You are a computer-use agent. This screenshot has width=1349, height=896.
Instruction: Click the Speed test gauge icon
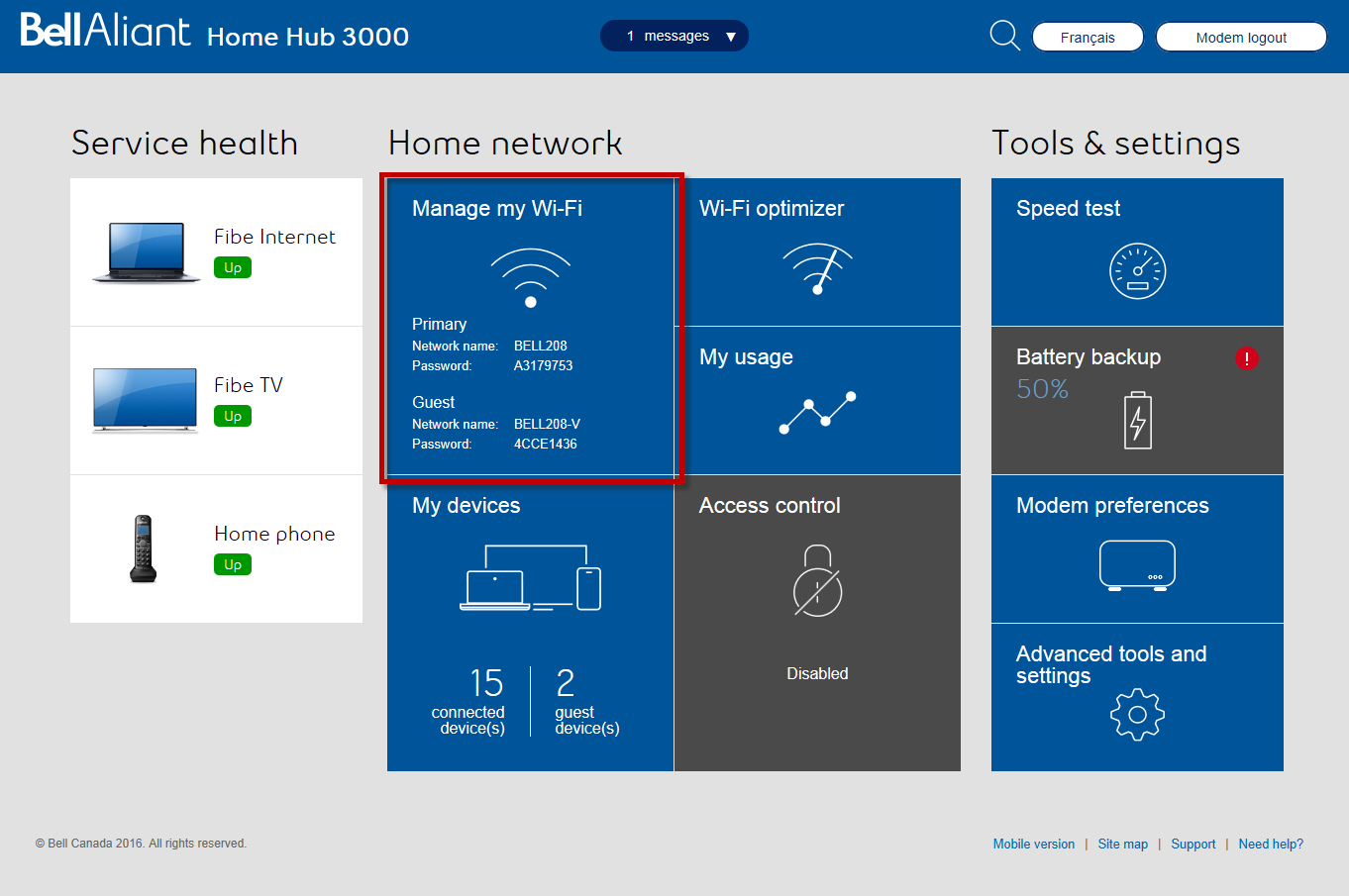pos(1137,270)
